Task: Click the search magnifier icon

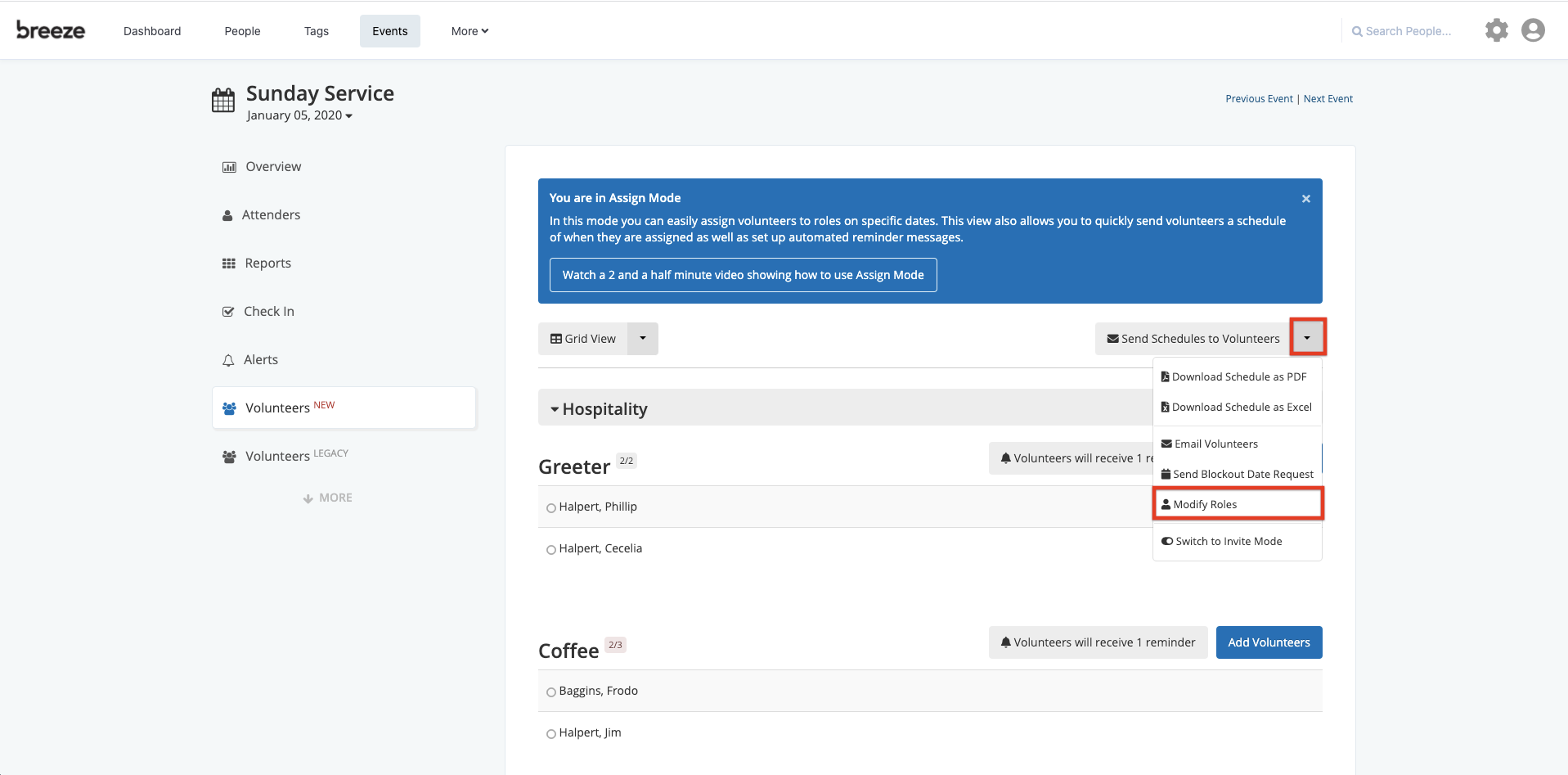Action: point(1357,31)
